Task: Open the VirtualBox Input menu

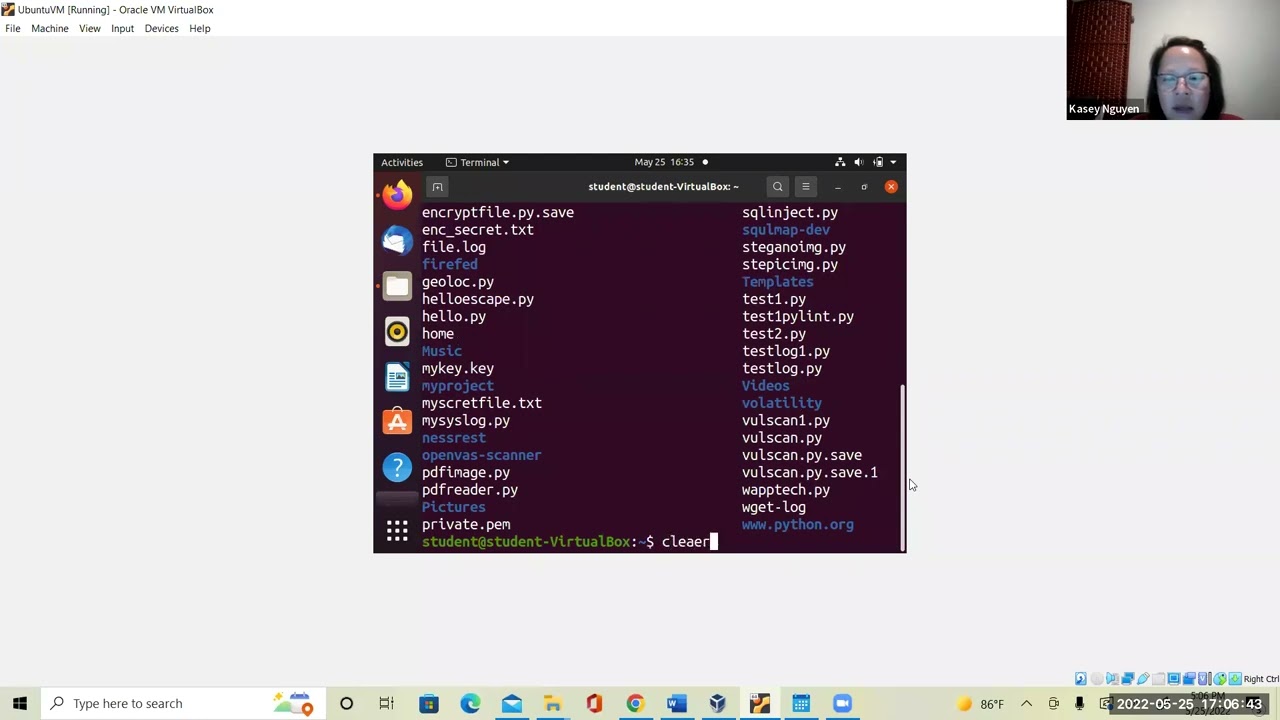Action: tap(122, 28)
